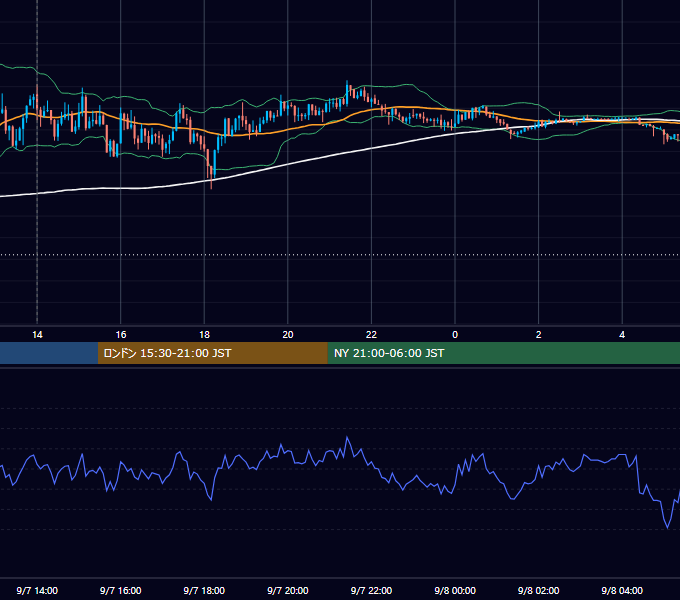Click the NY session band 21:00-06:00 JST
The image size is (680, 600).
coord(503,353)
